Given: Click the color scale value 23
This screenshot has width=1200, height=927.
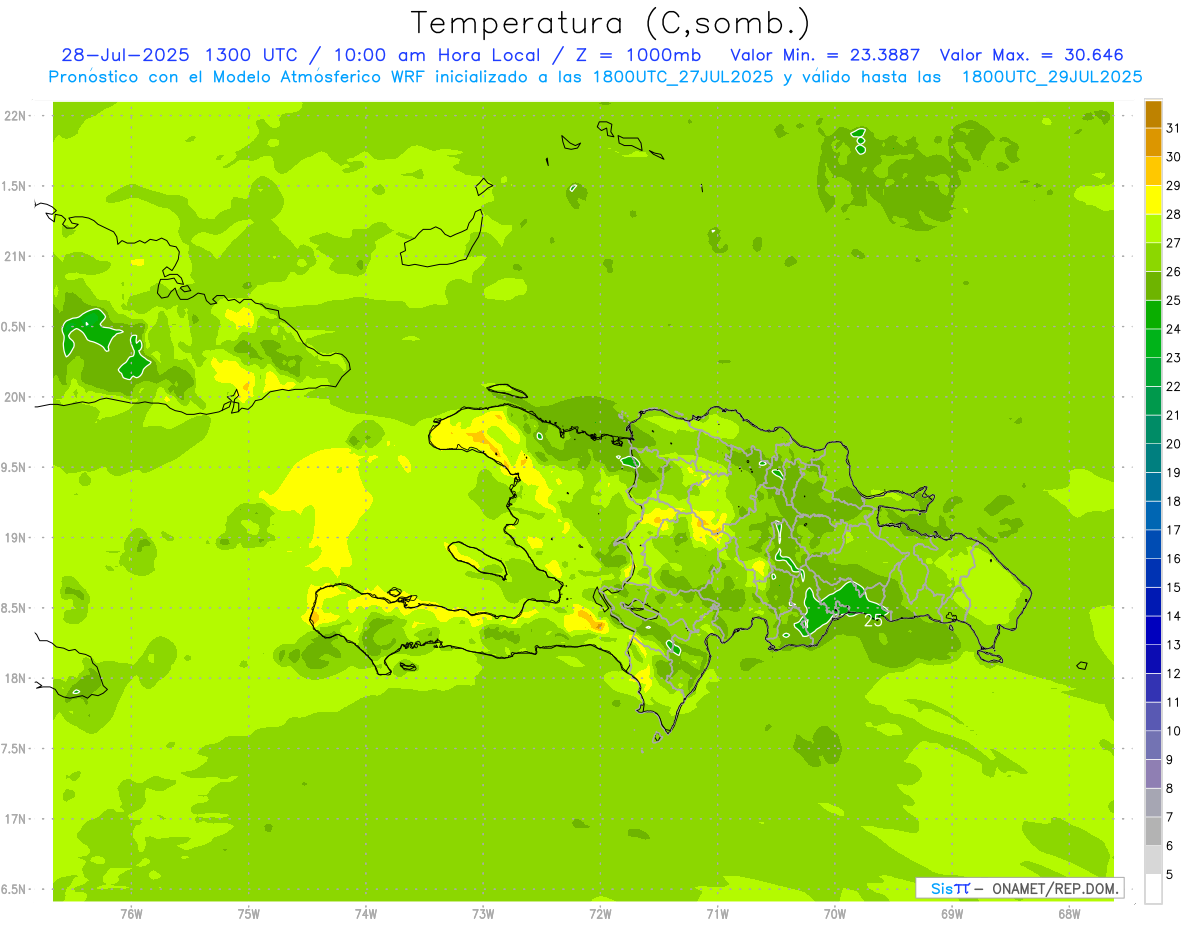Looking at the screenshot, I should pyautogui.click(x=1173, y=358).
